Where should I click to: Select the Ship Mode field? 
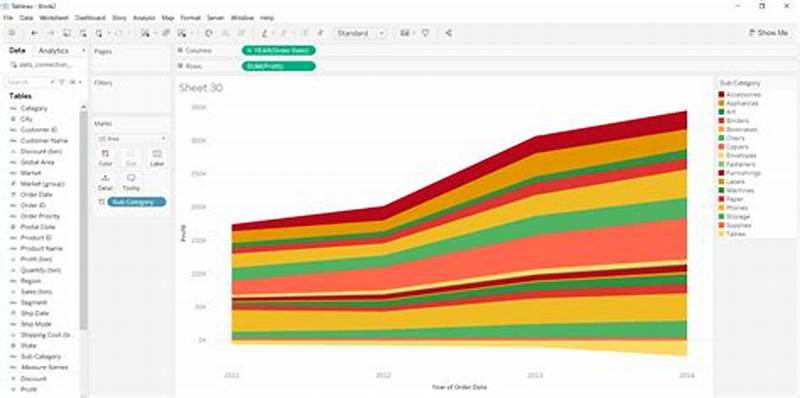[36, 324]
